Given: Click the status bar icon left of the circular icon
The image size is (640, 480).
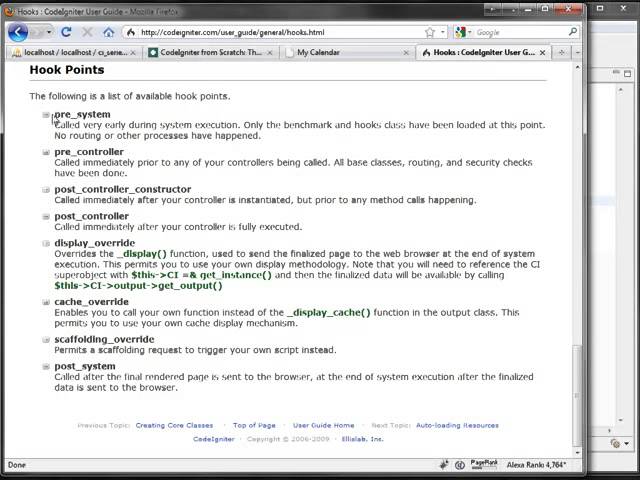Looking at the screenshot, I should (444, 464).
